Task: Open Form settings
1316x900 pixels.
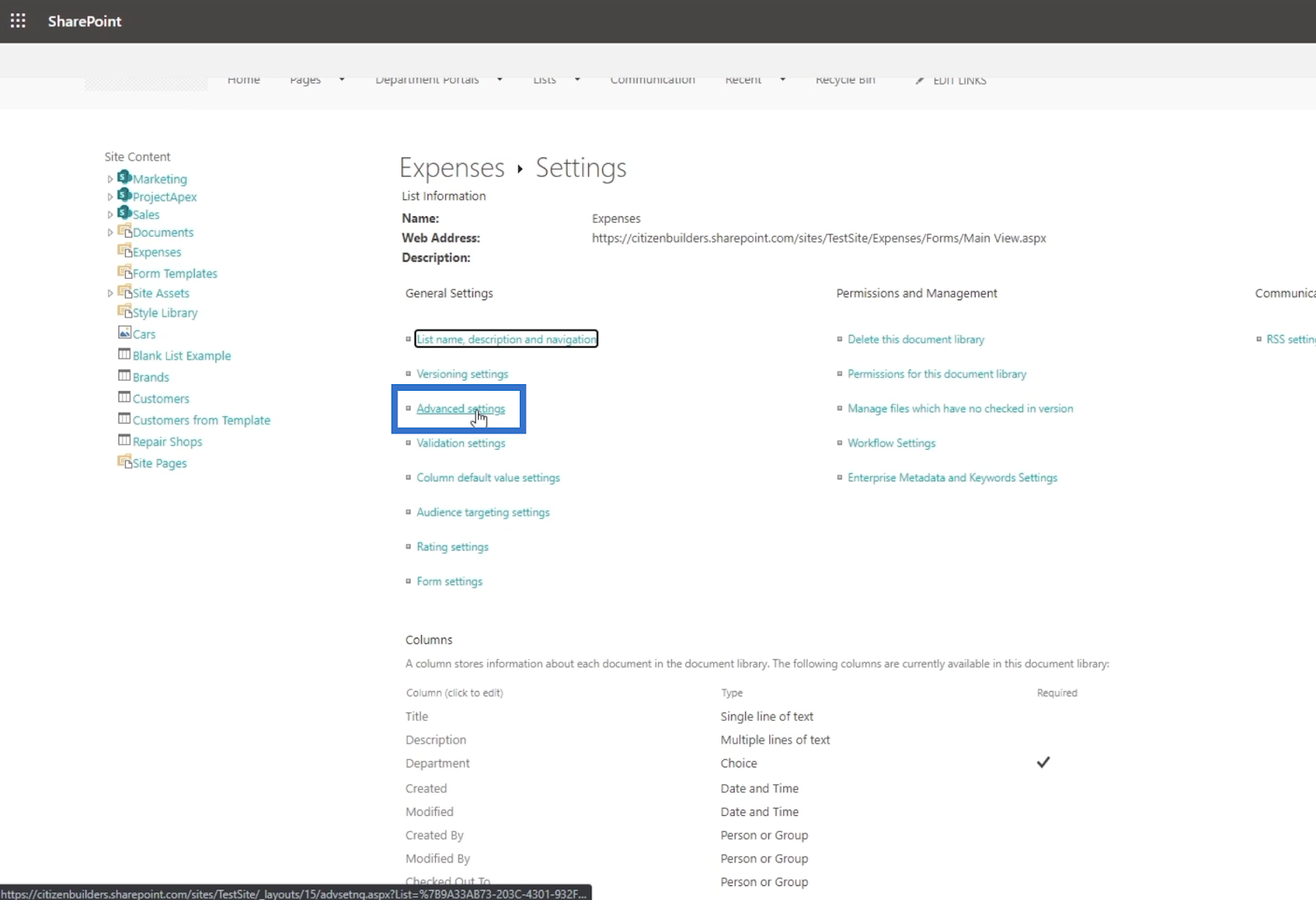Action: 449,581
